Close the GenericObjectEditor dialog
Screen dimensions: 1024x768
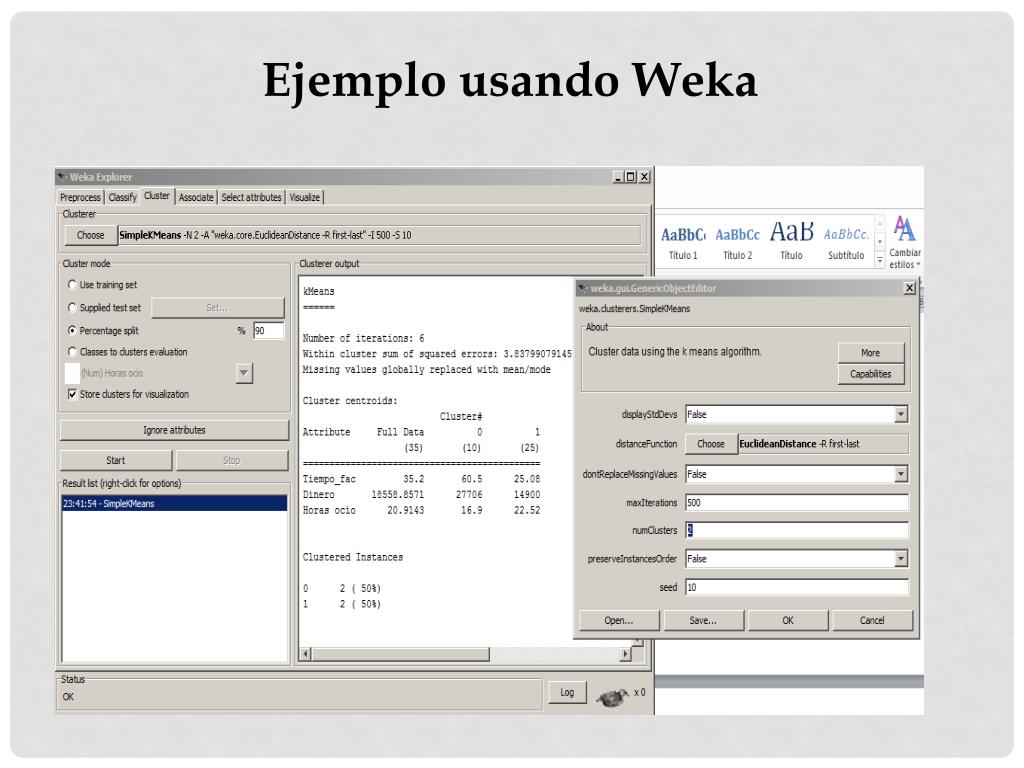click(909, 288)
